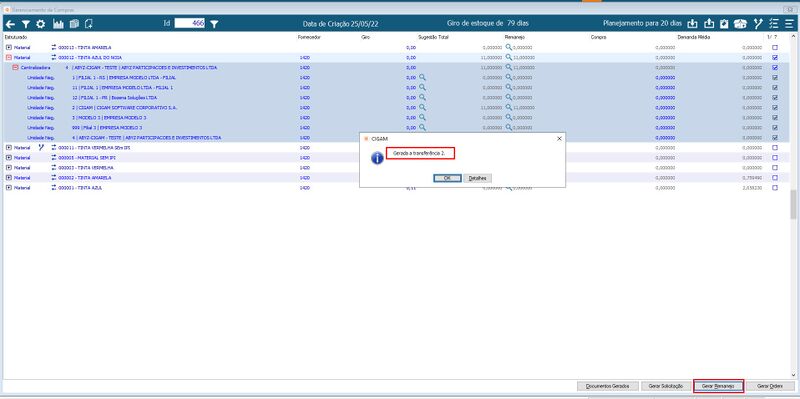This screenshot has height=399, width=800.
Task: Untick checkbox for 000012 TINTA AZUL row
Action: coord(775,58)
